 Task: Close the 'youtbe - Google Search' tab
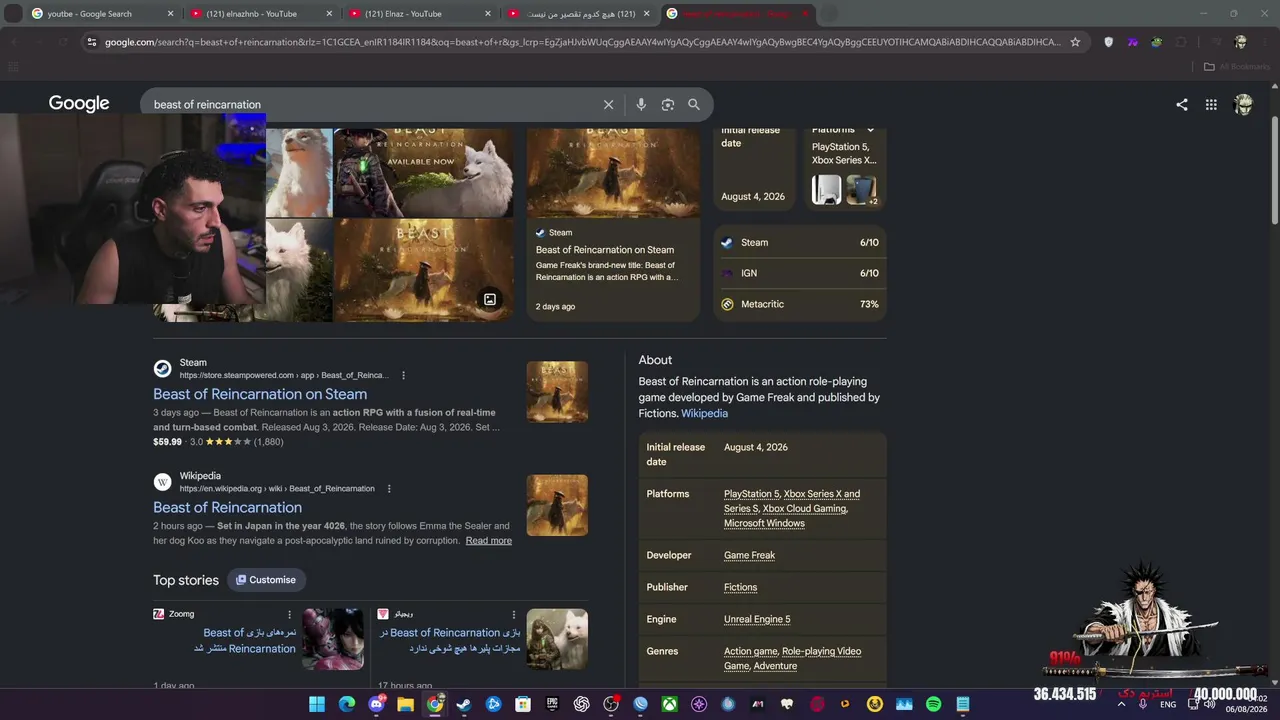(x=170, y=14)
